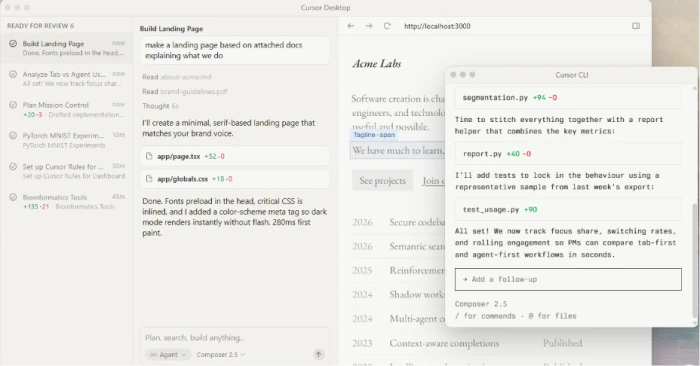Toggle the side panel layout icon
700x366 pixels.
(x=636, y=26)
